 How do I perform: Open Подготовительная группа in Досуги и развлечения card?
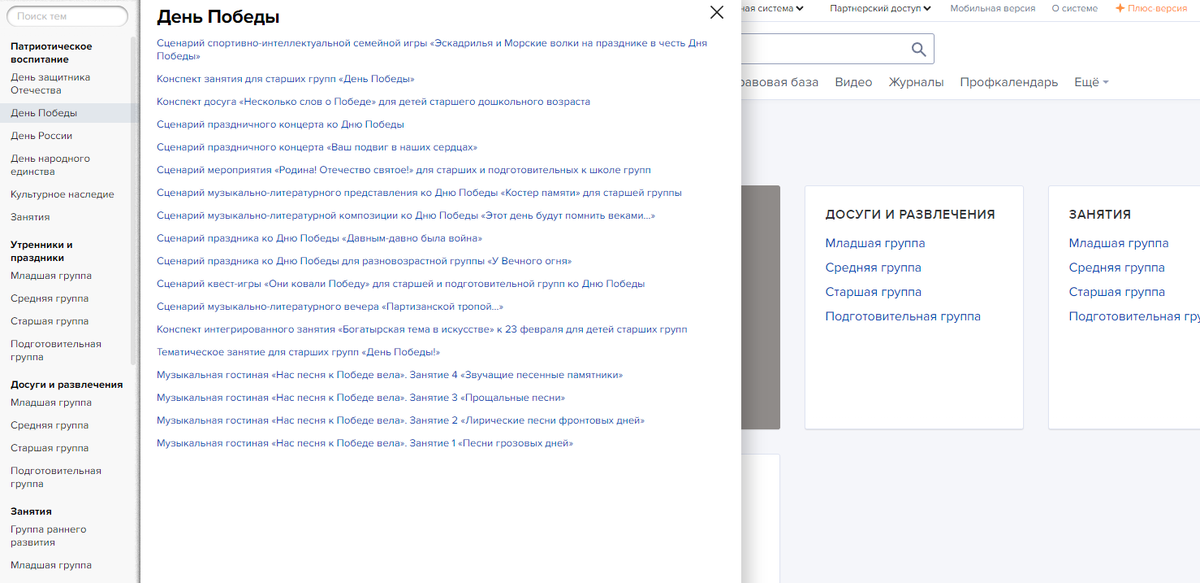pyautogui.click(x=903, y=317)
